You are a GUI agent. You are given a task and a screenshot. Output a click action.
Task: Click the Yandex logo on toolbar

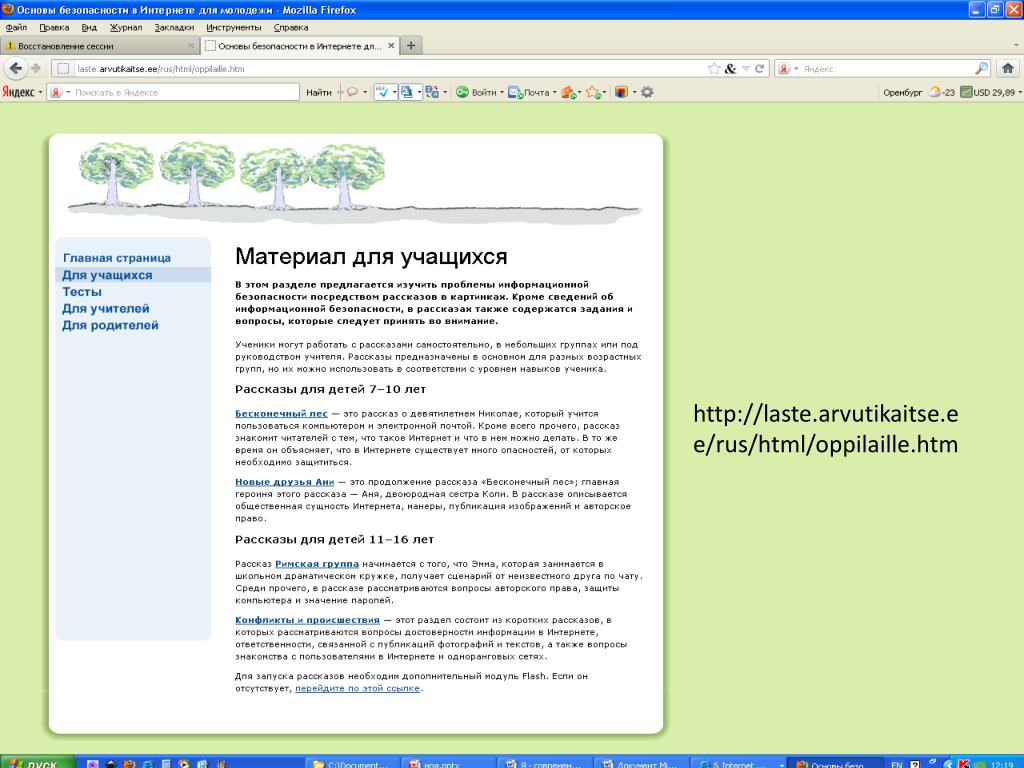coord(18,92)
